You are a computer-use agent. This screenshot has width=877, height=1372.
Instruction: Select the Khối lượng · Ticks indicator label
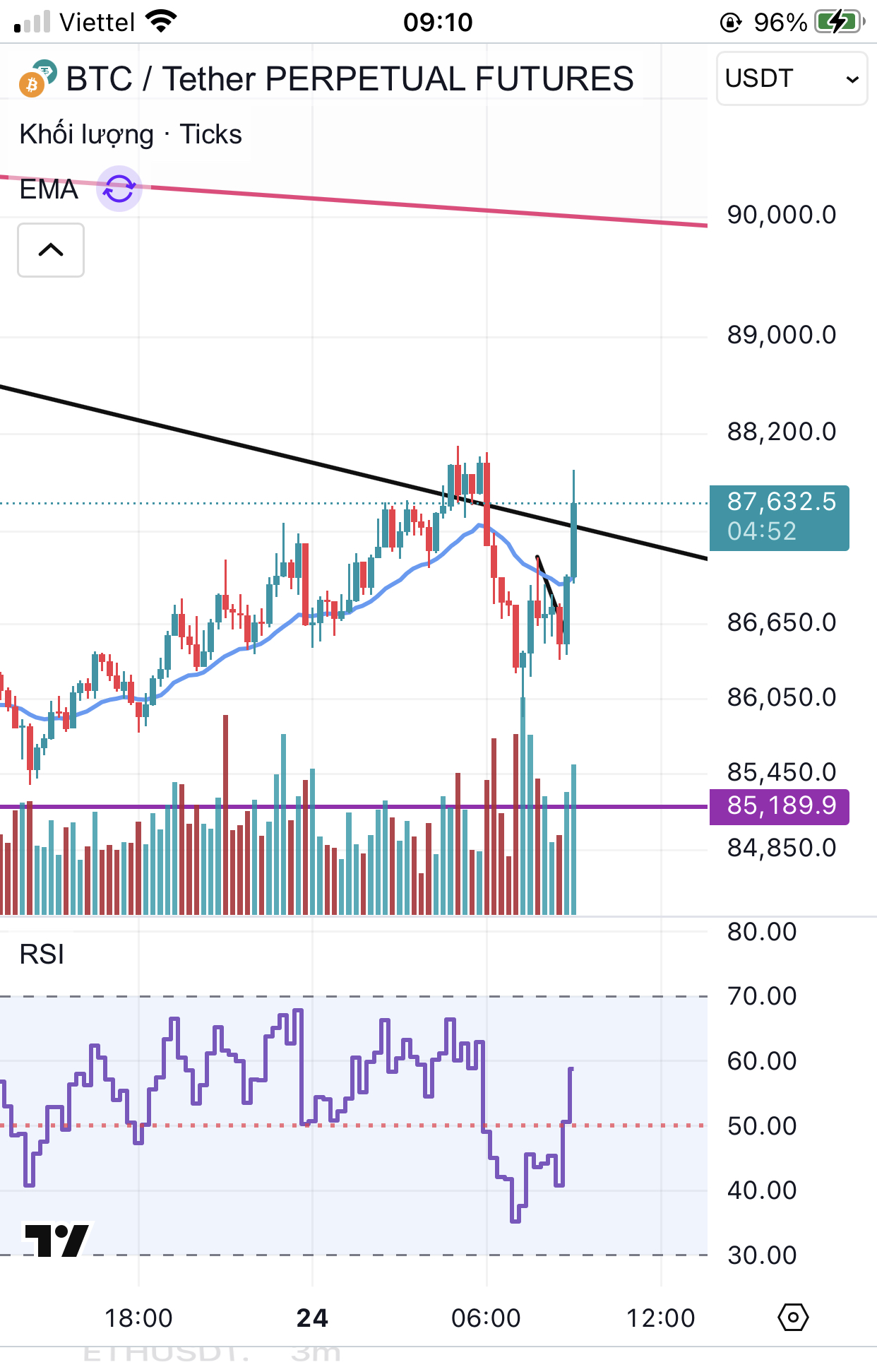click(131, 134)
